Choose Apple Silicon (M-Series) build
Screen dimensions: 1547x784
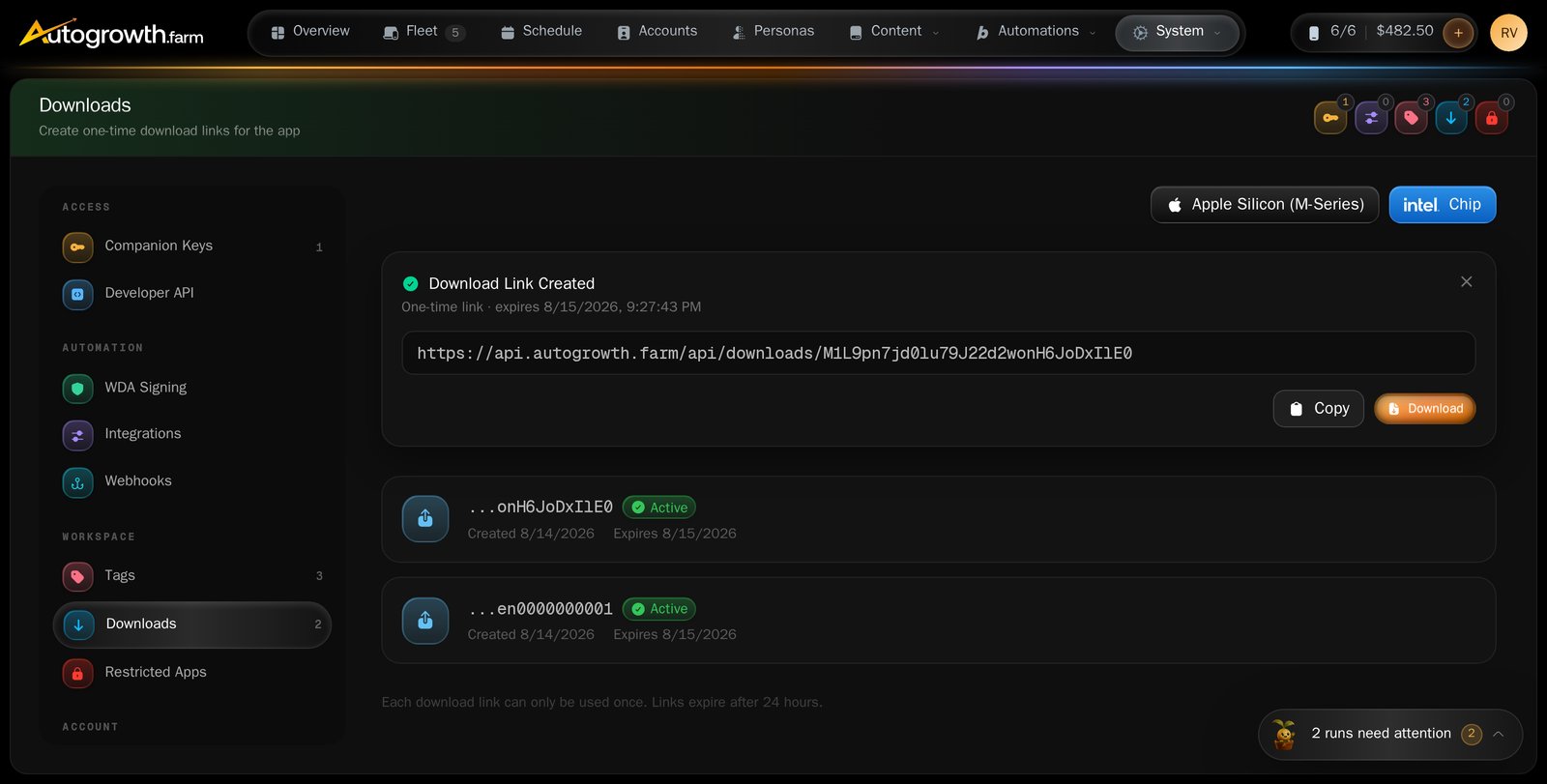(x=1265, y=205)
